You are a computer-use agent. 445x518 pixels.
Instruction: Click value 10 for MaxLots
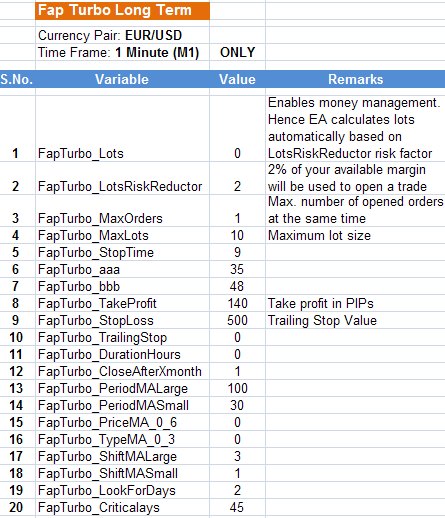237,235
